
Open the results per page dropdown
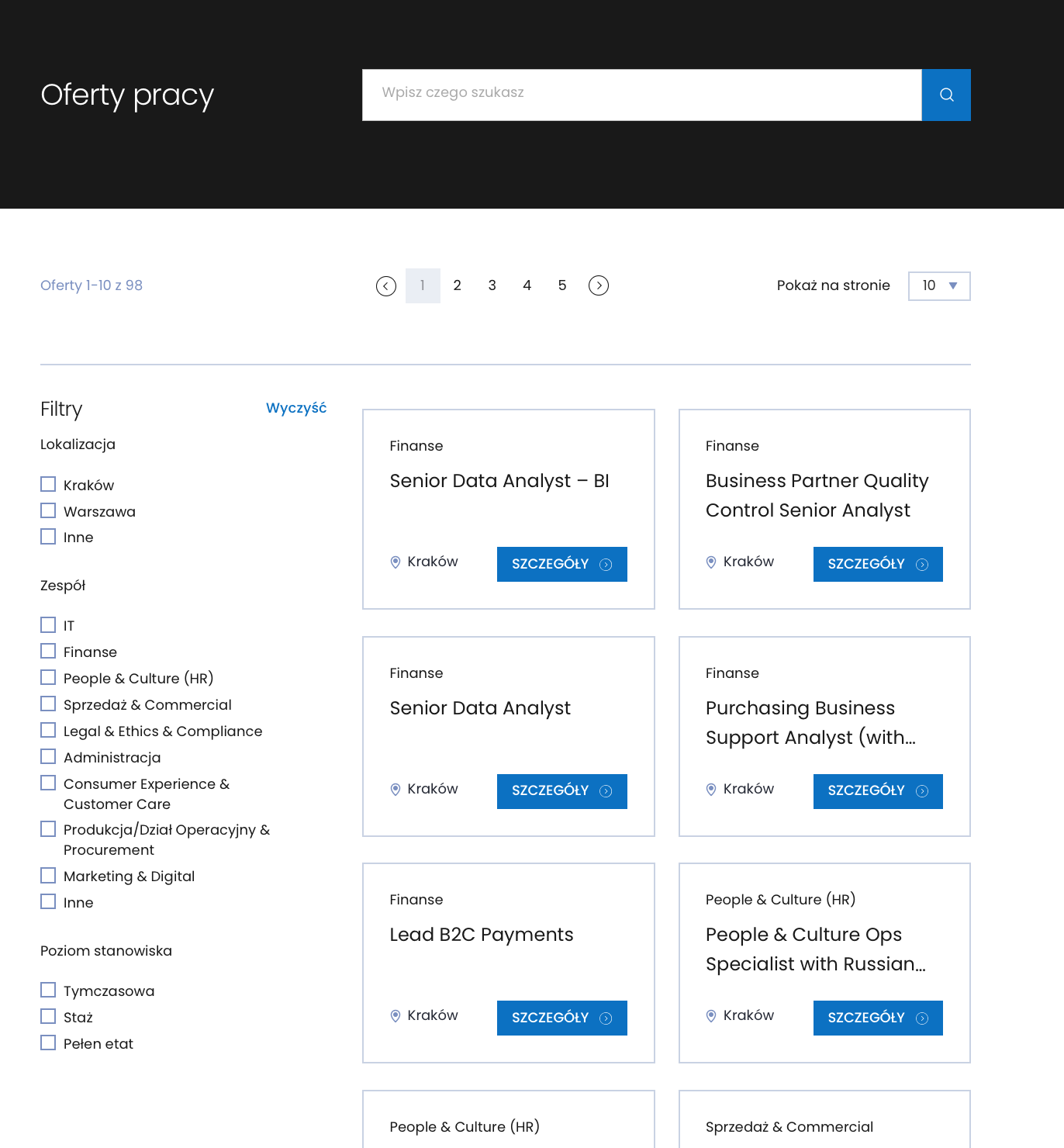(x=938, y=286)
